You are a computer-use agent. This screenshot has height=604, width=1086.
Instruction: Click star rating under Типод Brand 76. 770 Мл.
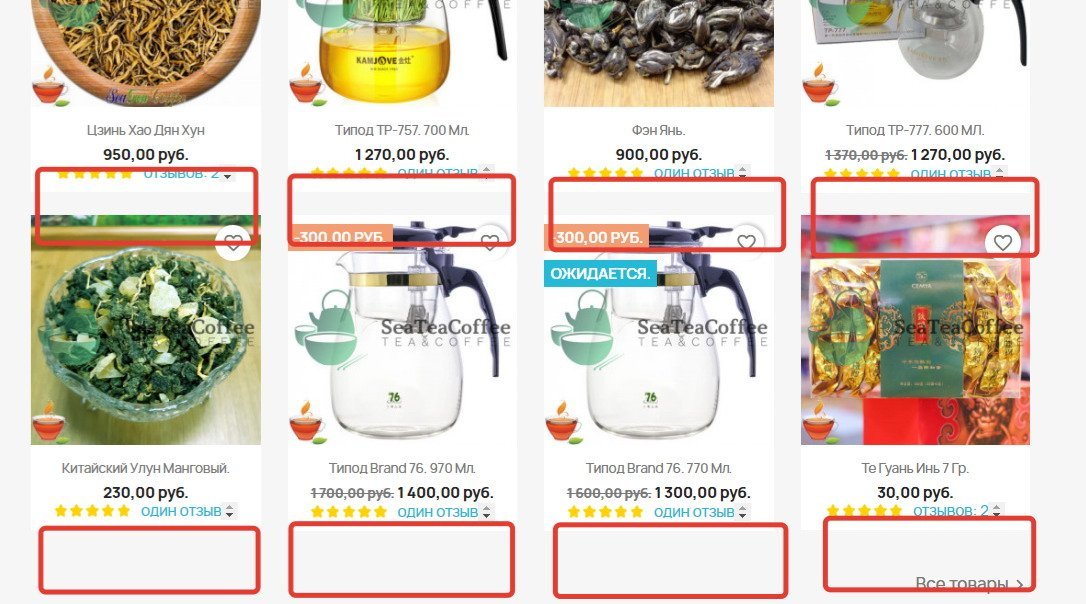(x=605, y=512)
